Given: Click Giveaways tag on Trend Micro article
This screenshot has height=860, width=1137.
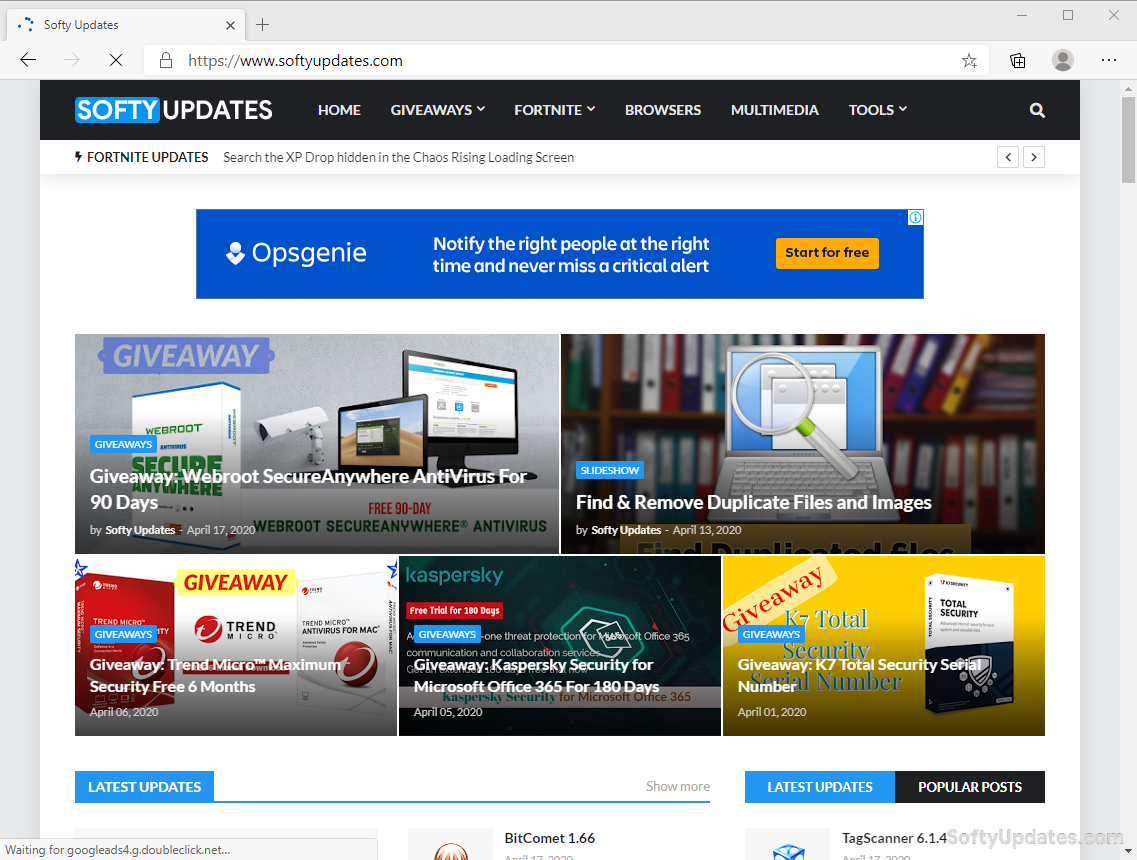Looking at the screenshot, I should pos(123,634).
